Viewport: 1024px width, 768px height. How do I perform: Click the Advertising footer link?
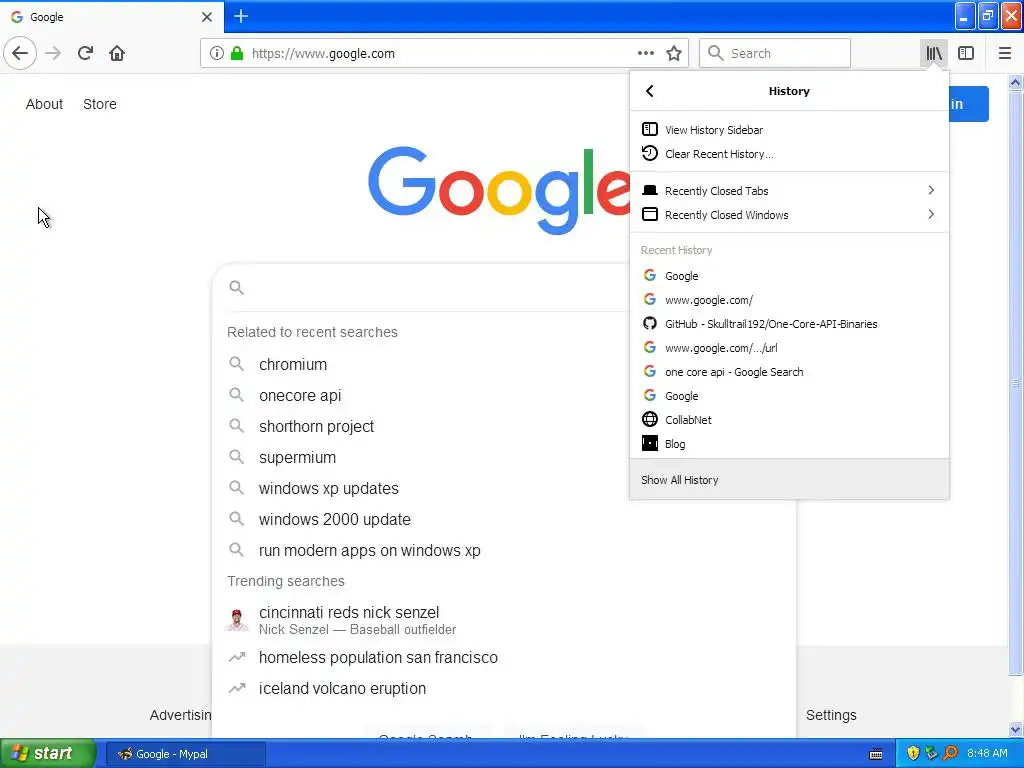click(180, 715)
